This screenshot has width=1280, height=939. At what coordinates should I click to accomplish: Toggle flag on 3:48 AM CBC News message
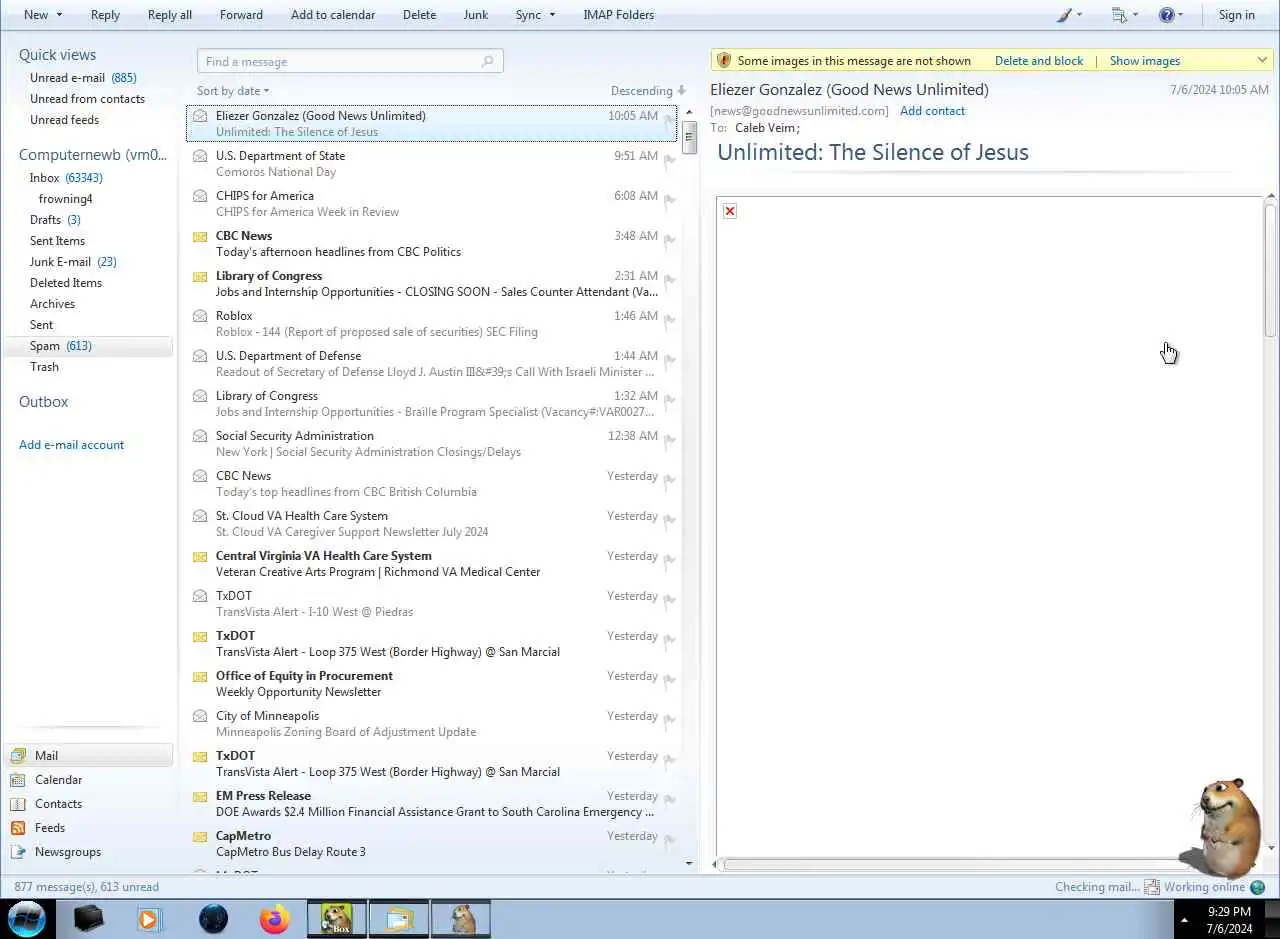670,240
